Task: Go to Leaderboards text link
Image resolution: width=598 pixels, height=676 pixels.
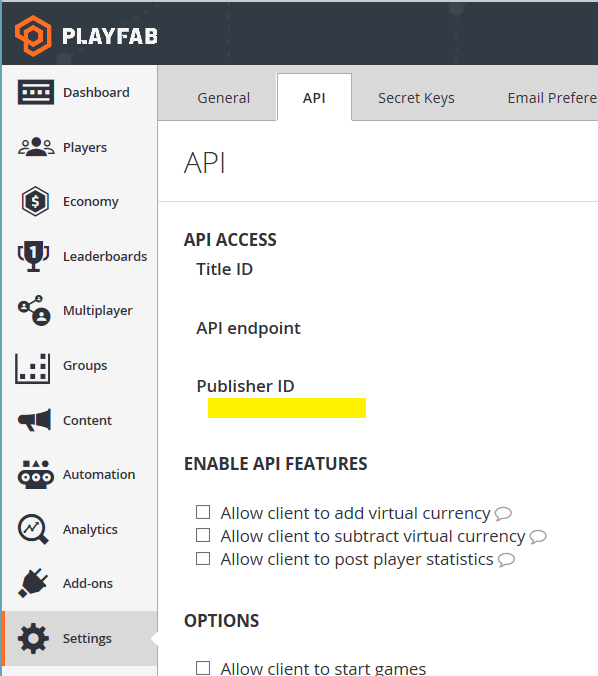Action: point(105,256)
